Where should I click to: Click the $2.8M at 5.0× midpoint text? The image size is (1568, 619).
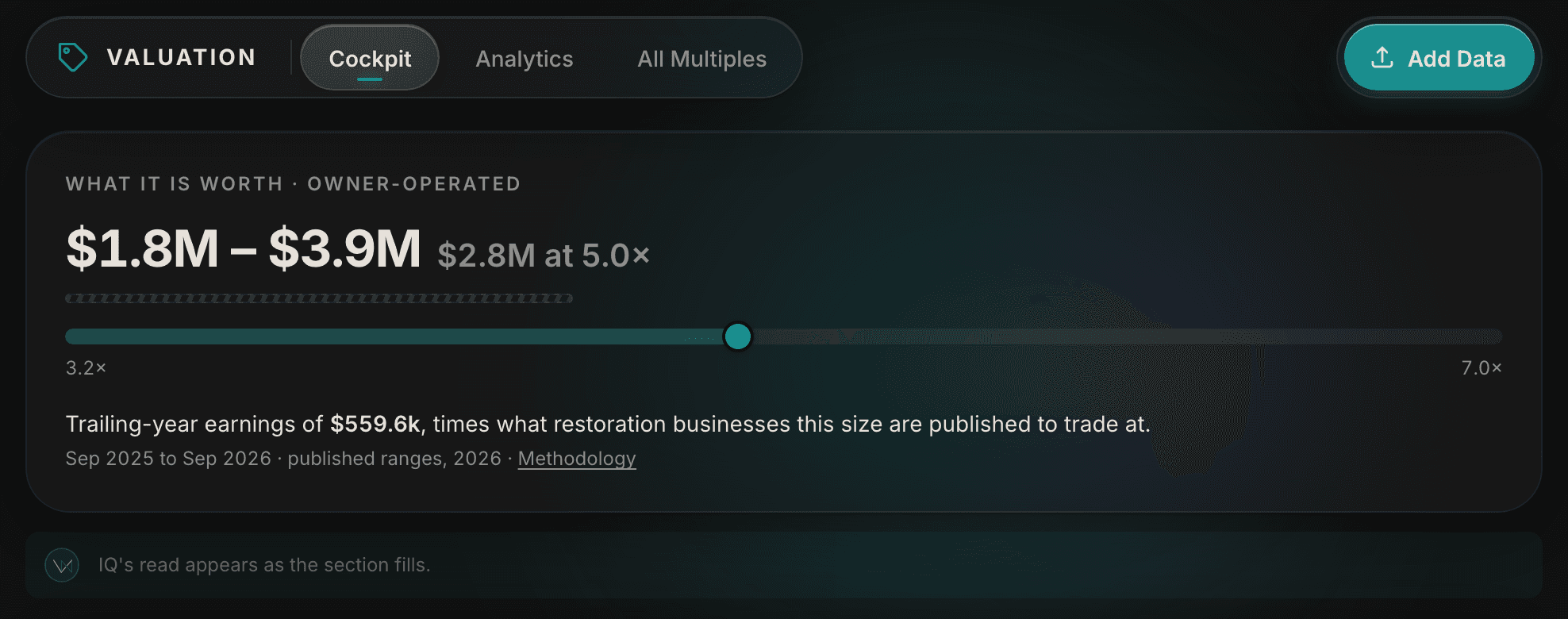[544, 256]
